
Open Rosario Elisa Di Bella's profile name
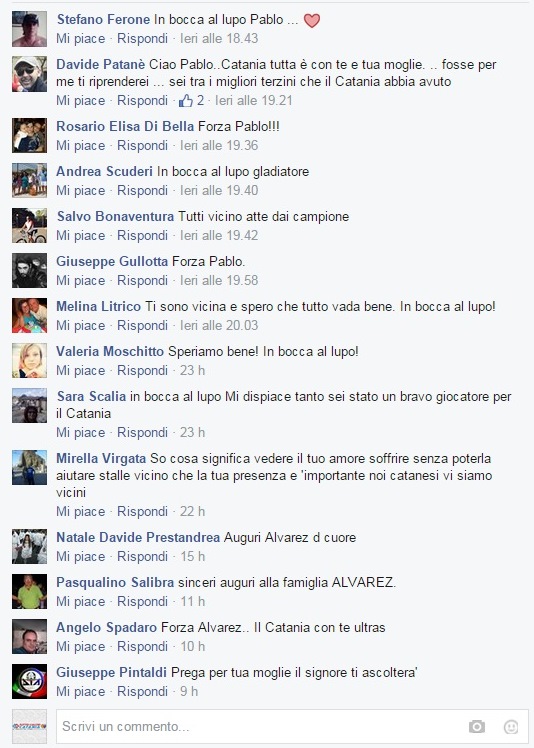tap(125, 126)
